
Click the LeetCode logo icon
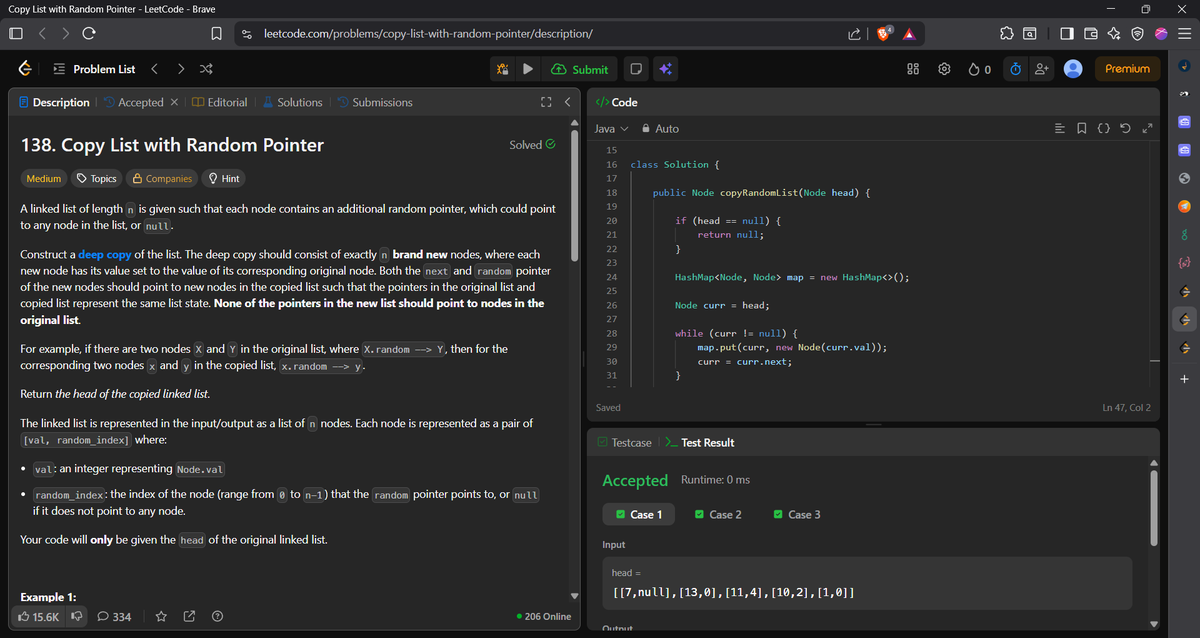(23, 69)
